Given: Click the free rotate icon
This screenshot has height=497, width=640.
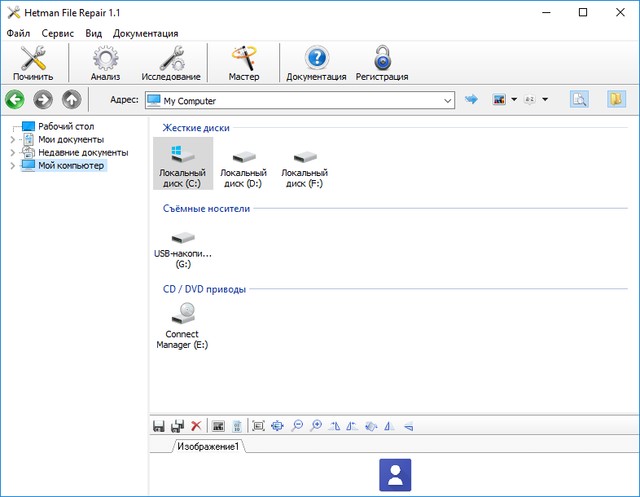Looking at the screenshot, I should click(x=371, y=426).
